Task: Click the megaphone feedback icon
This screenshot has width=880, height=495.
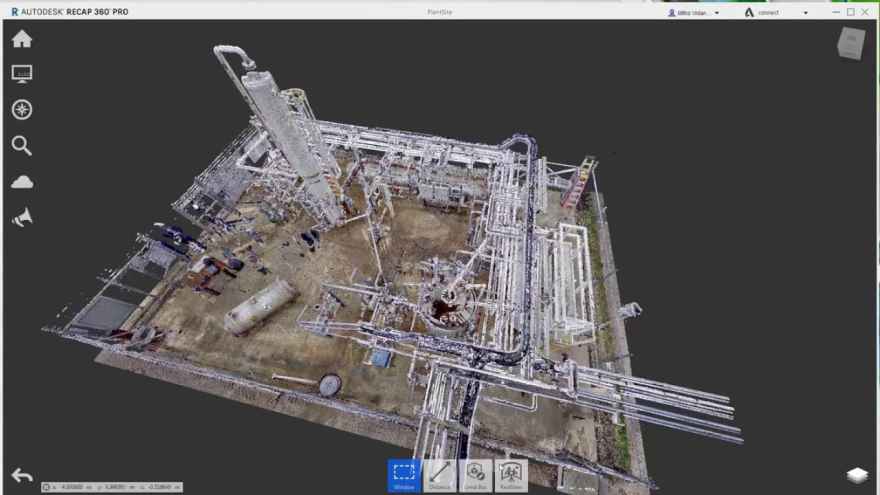Action: (22, 217)
